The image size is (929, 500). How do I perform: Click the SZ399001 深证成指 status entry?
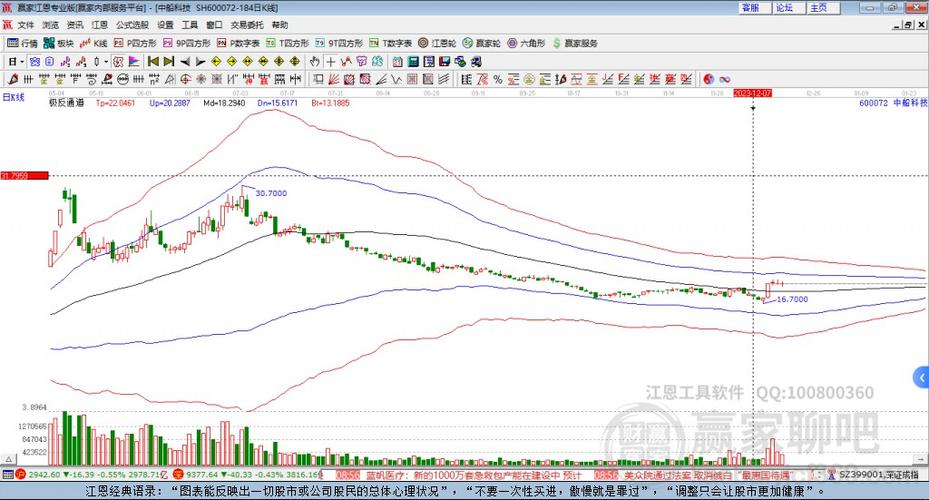879,475
